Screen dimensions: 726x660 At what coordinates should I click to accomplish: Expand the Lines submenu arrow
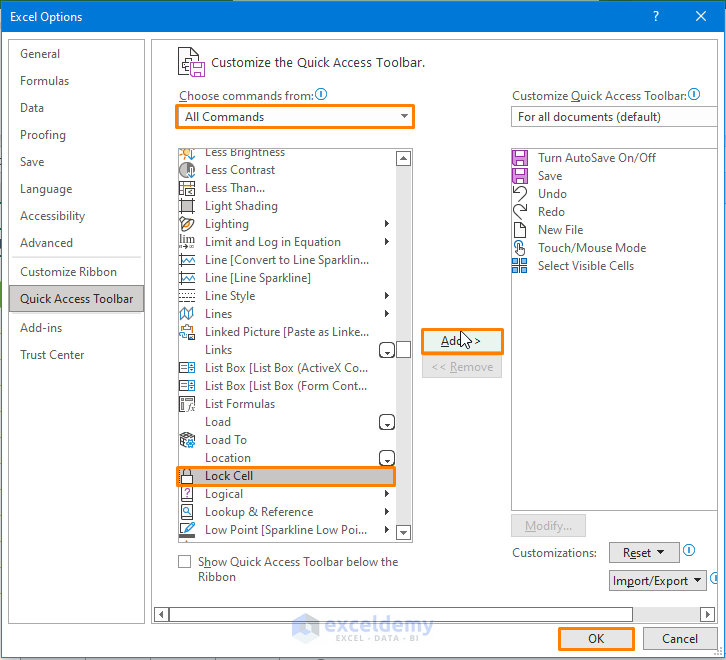(387, 314)
